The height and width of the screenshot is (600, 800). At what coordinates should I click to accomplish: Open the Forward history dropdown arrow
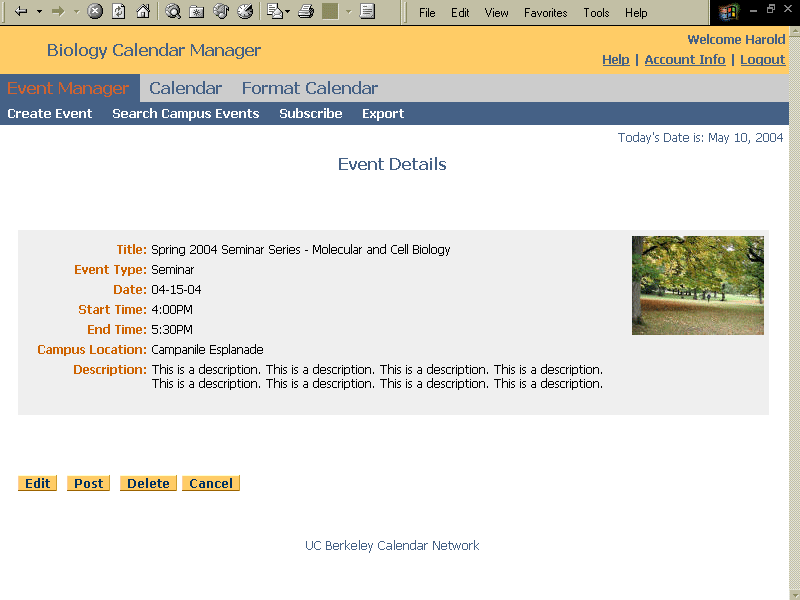click(77, 11)
